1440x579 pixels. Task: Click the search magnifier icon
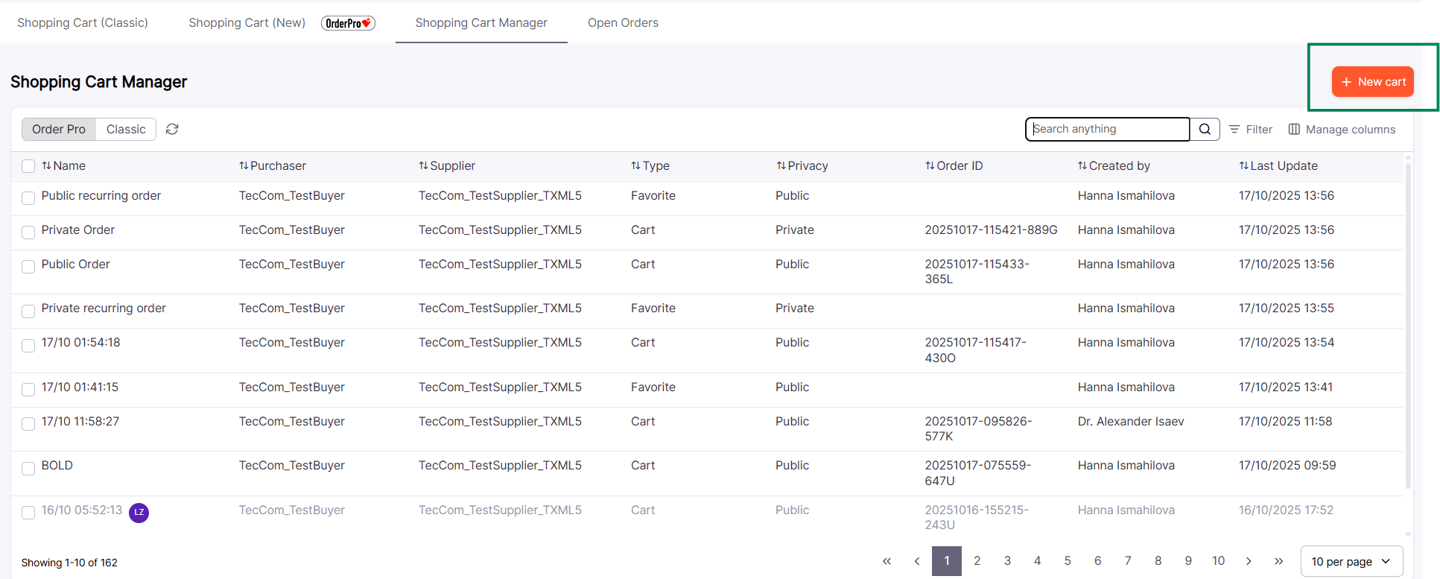pyautogui.click(x=1204, y=129)
